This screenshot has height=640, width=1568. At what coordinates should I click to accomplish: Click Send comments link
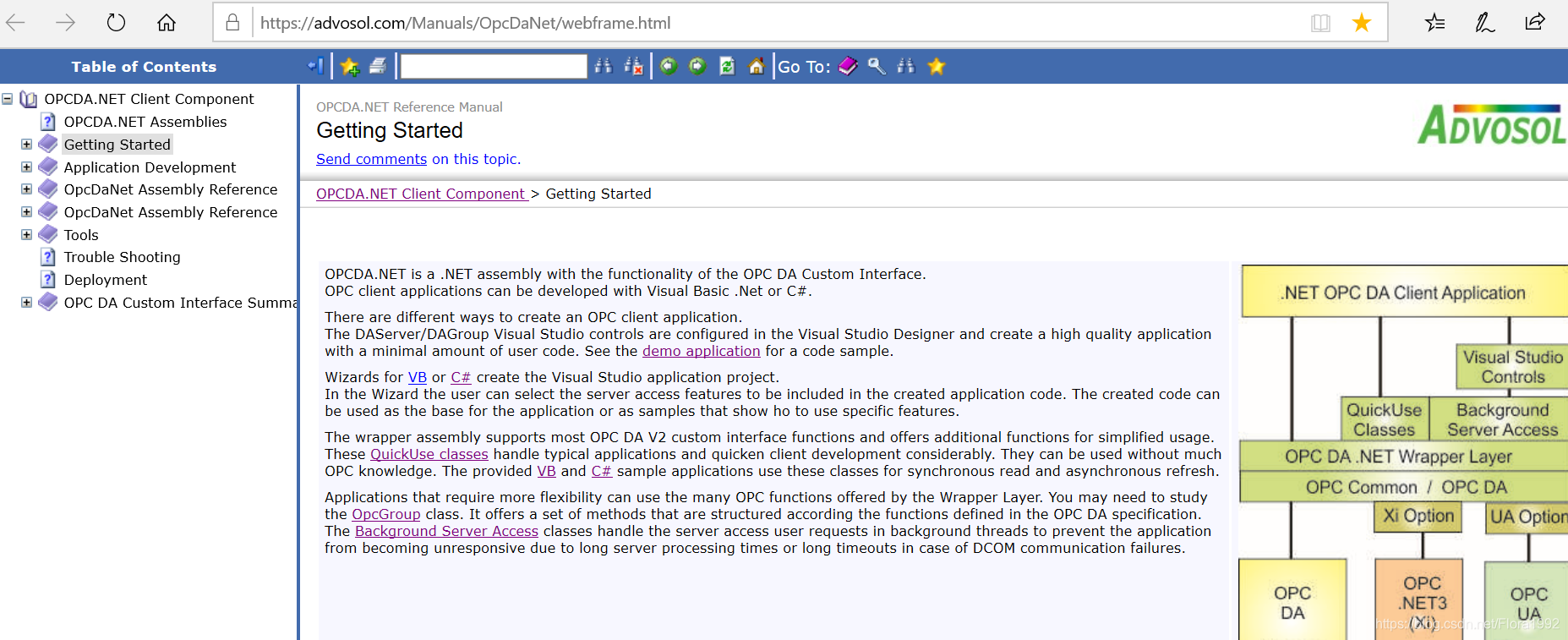click(x=371, y=159)
